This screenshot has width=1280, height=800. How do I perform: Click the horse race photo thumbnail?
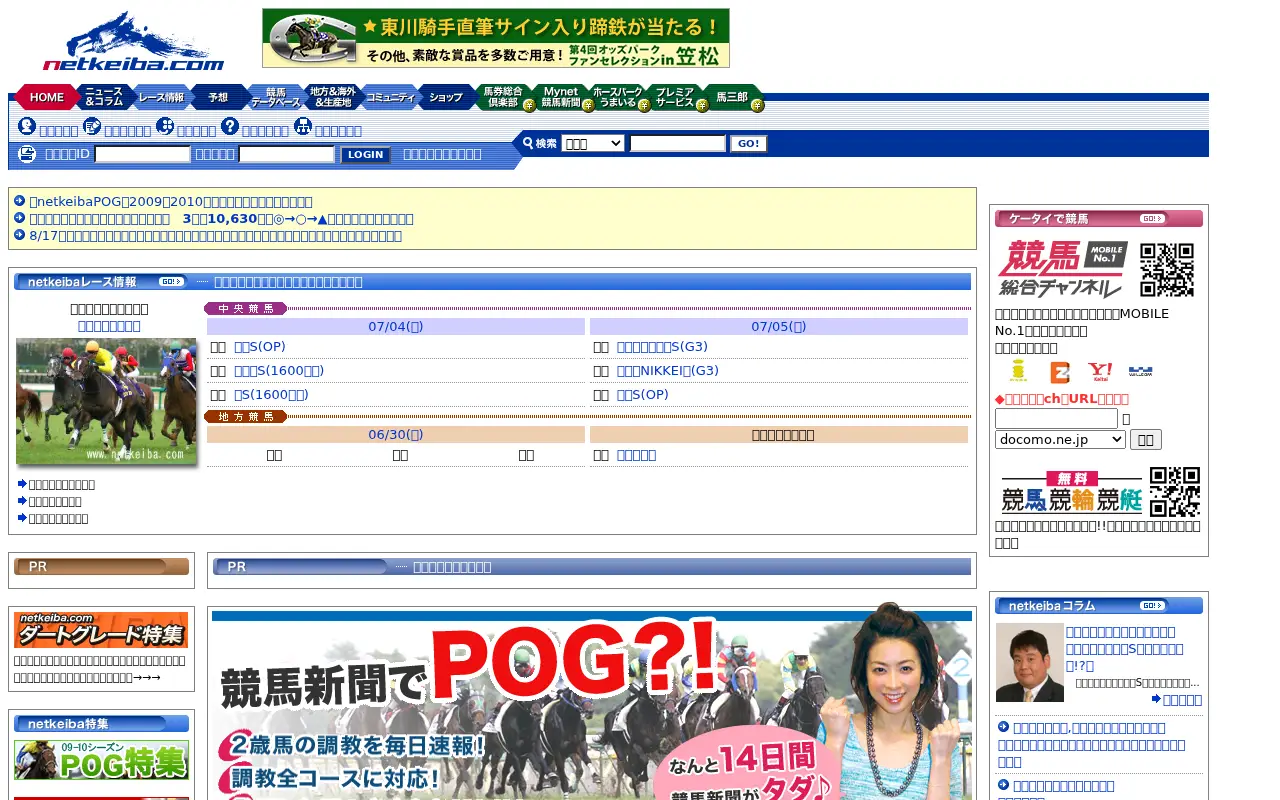[106, 401]
